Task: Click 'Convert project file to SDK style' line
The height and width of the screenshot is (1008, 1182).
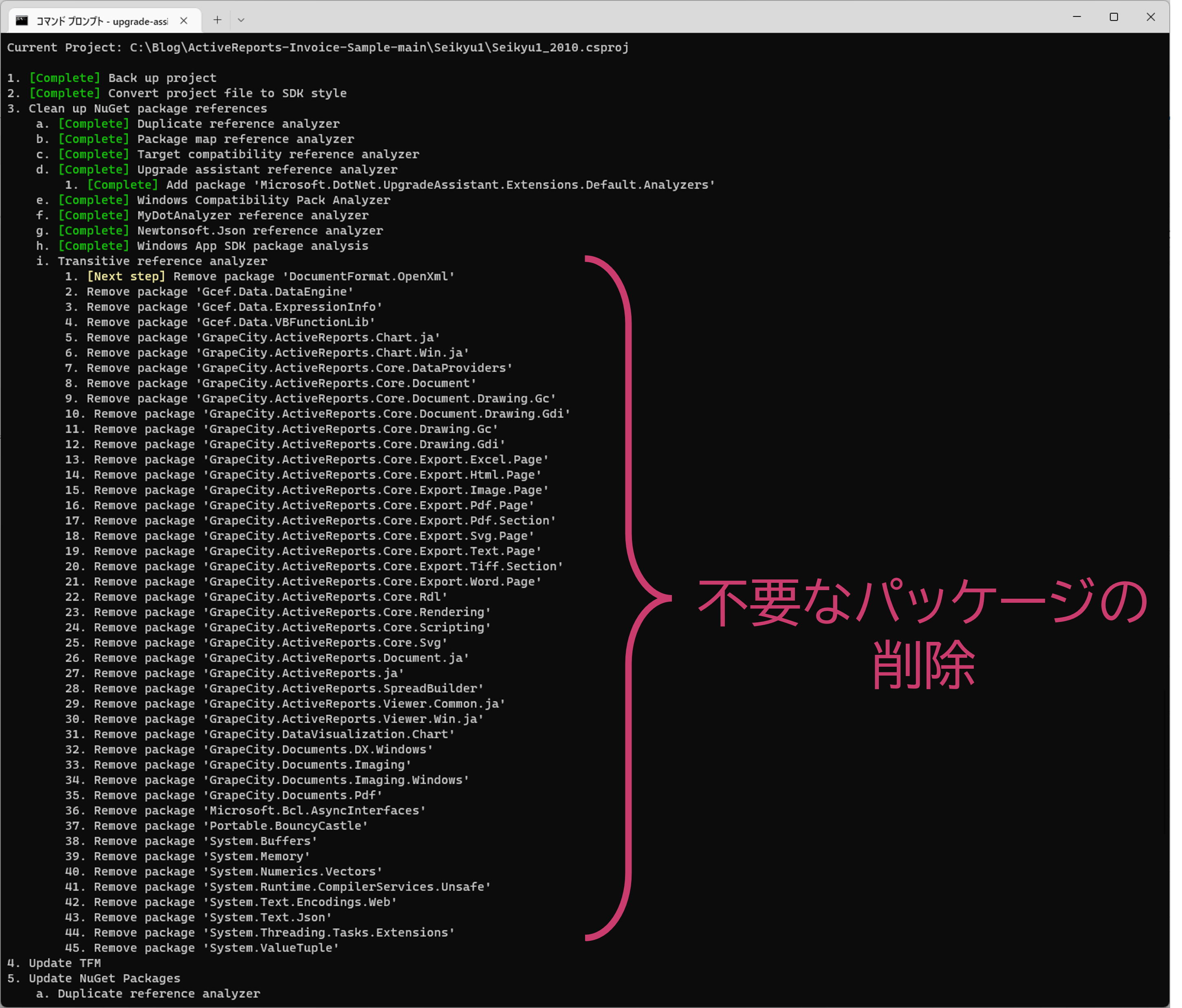Action: tap(177, 94)
